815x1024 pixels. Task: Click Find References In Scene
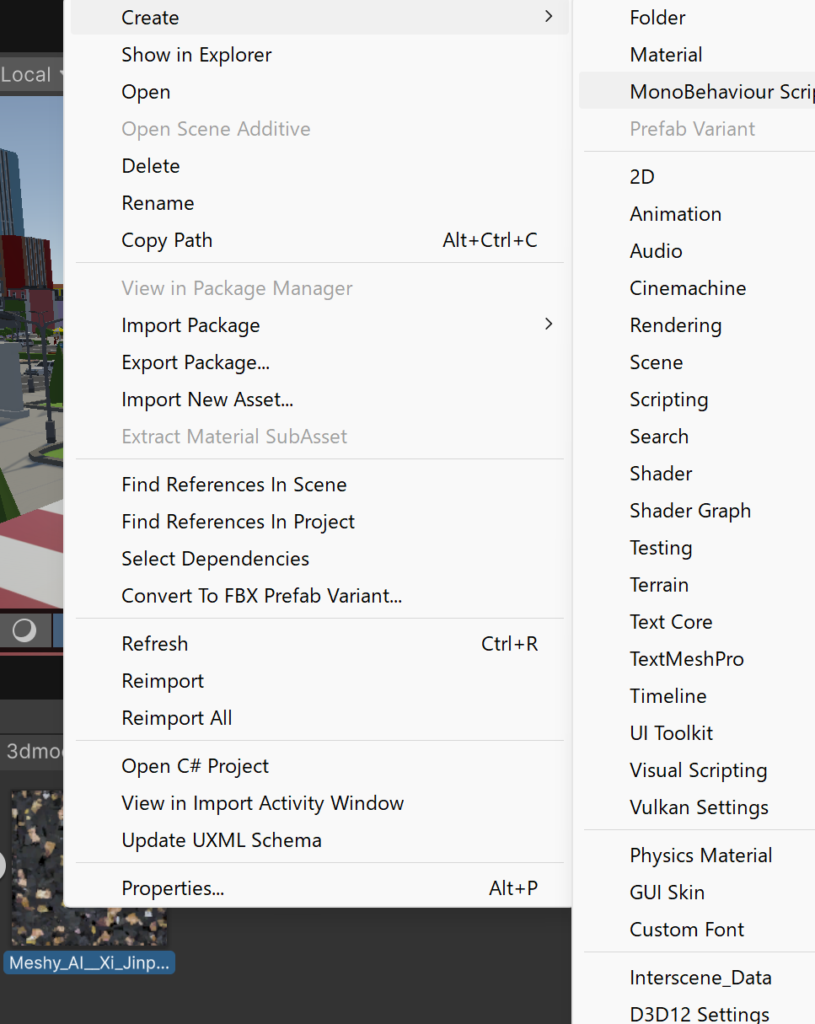click(x=234, y=484)
